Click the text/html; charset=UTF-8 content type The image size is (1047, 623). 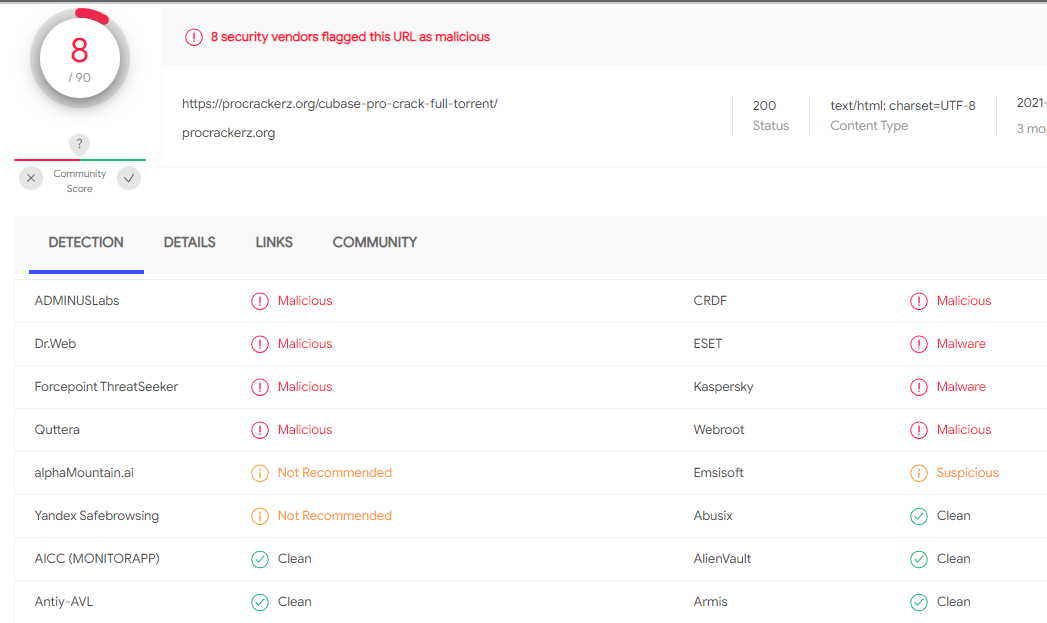coord(903,106)
